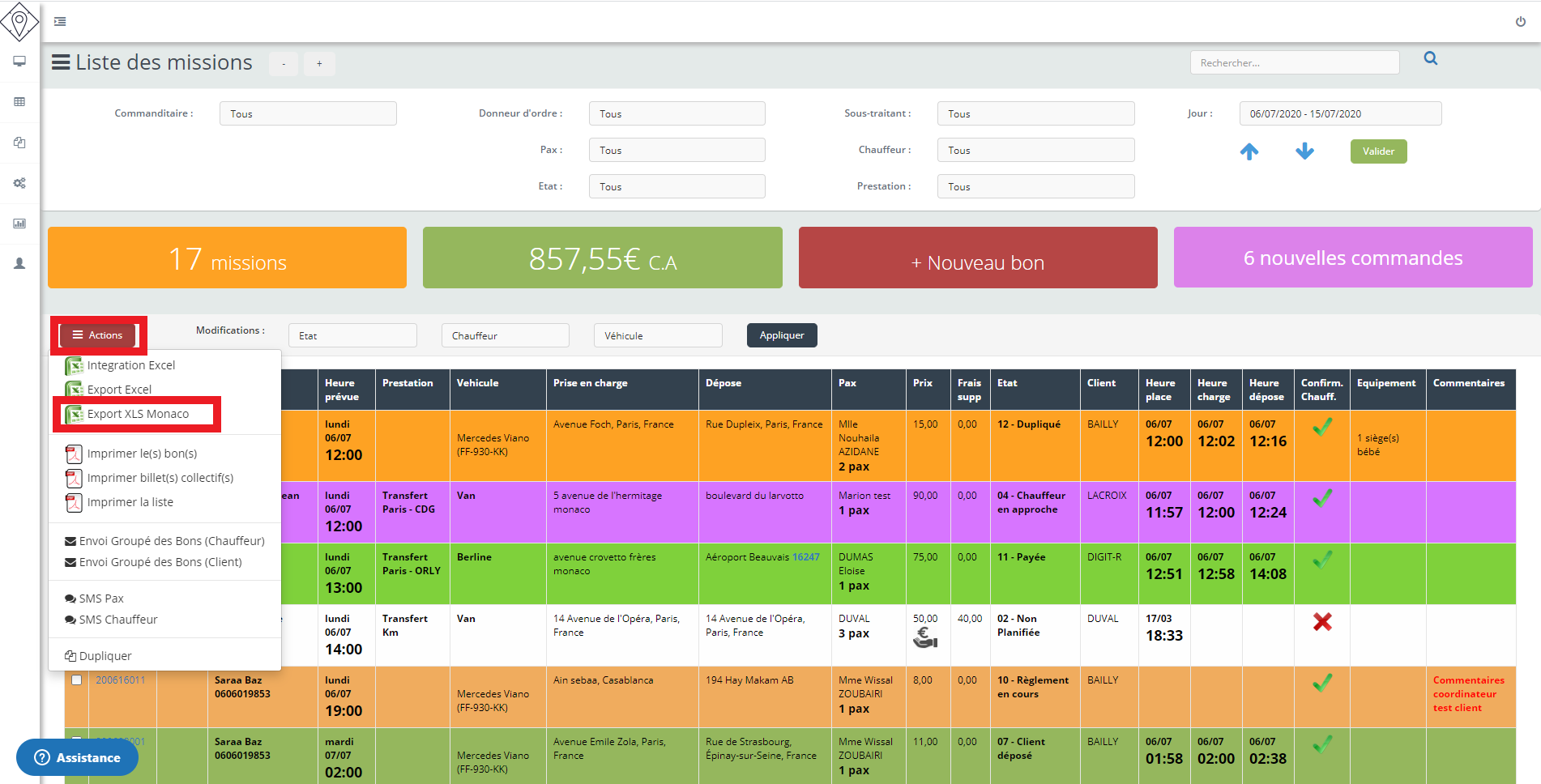Click the search magnifier icon

[x=1430, y=59]
